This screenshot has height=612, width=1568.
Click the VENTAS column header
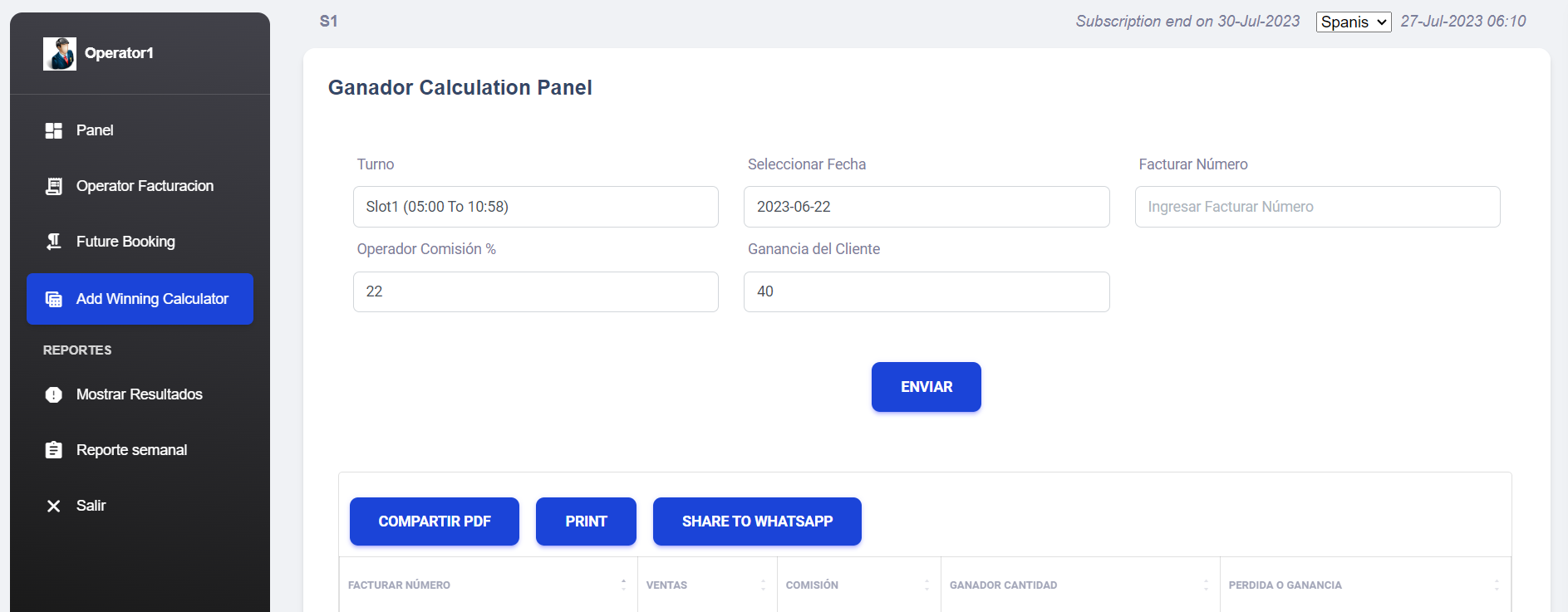pos(707,585)
